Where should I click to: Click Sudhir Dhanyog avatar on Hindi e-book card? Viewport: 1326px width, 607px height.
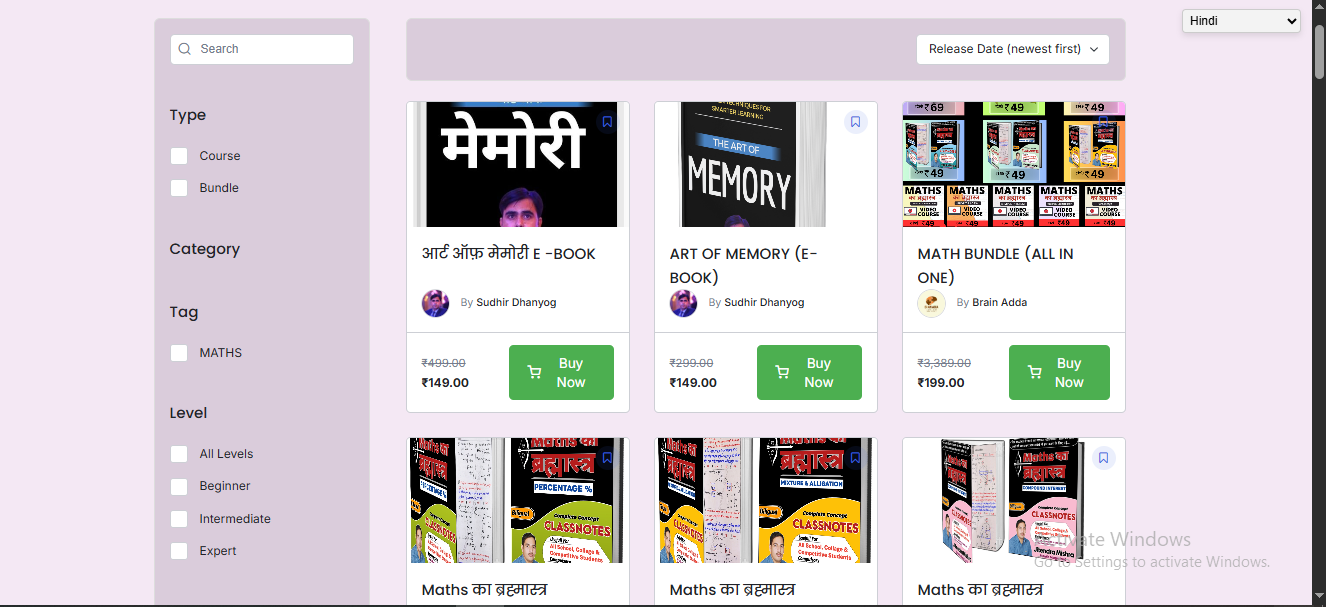coord(435,303)
